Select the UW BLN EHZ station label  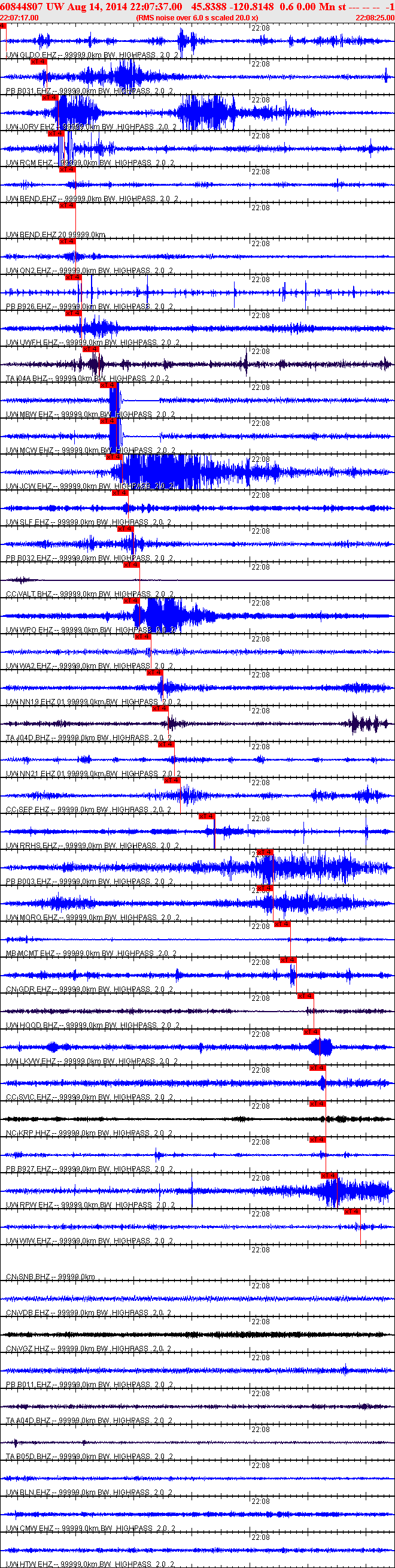89,1491
